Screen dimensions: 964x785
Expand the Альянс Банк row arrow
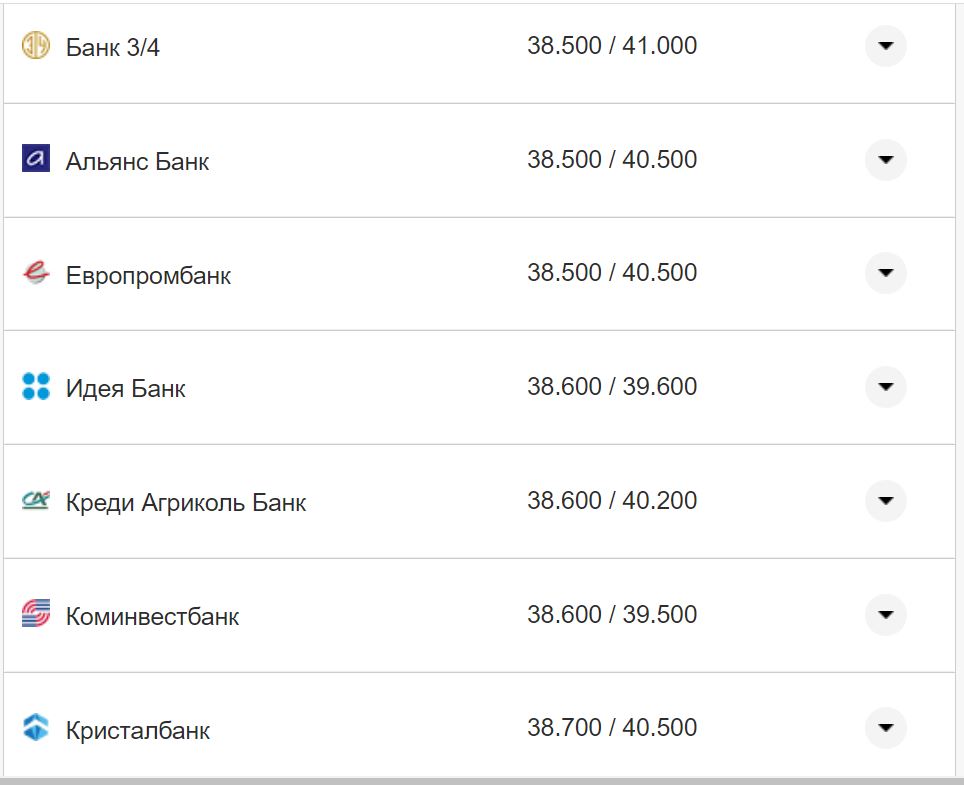[x=885, y=160]
